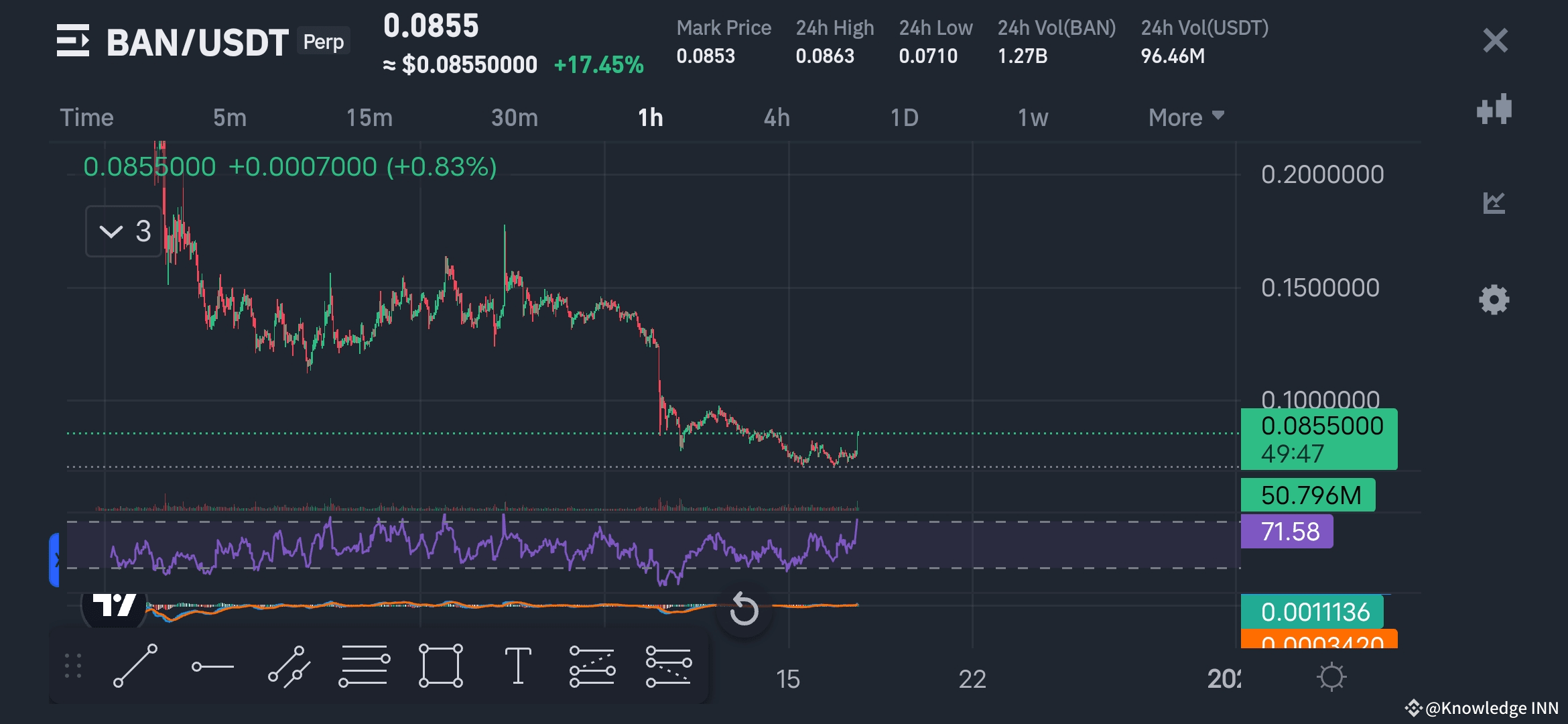Image resolution: width=1568 pixels, height=724 pixels.
Task: Collapse the indicator legend showing 3
Action: pos(124,231)
